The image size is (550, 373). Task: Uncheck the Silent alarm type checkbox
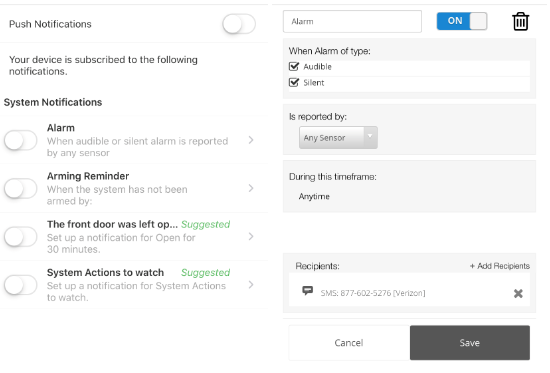294,82
